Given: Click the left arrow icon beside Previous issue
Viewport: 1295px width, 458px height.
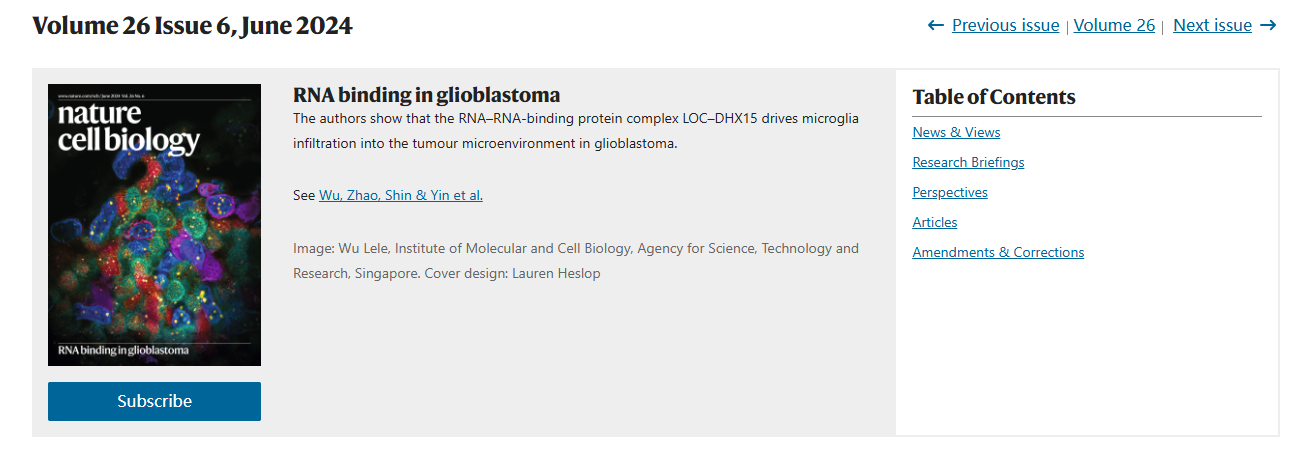Looking at the screenshot, I should pos(936,26).
